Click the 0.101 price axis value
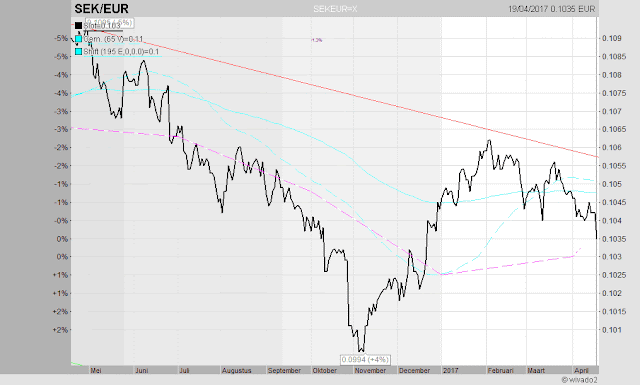640x385 pixels. [x=612, y=329]
